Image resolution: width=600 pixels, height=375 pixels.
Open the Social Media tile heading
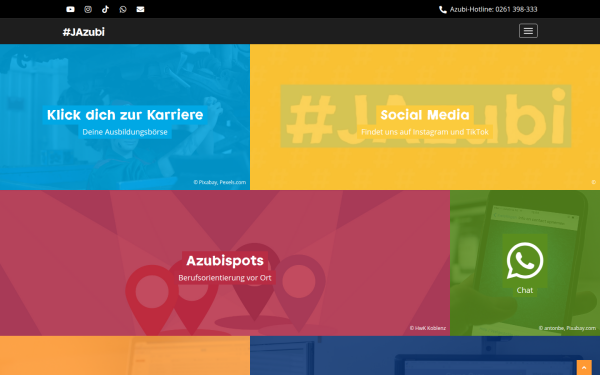click(425, 115)
